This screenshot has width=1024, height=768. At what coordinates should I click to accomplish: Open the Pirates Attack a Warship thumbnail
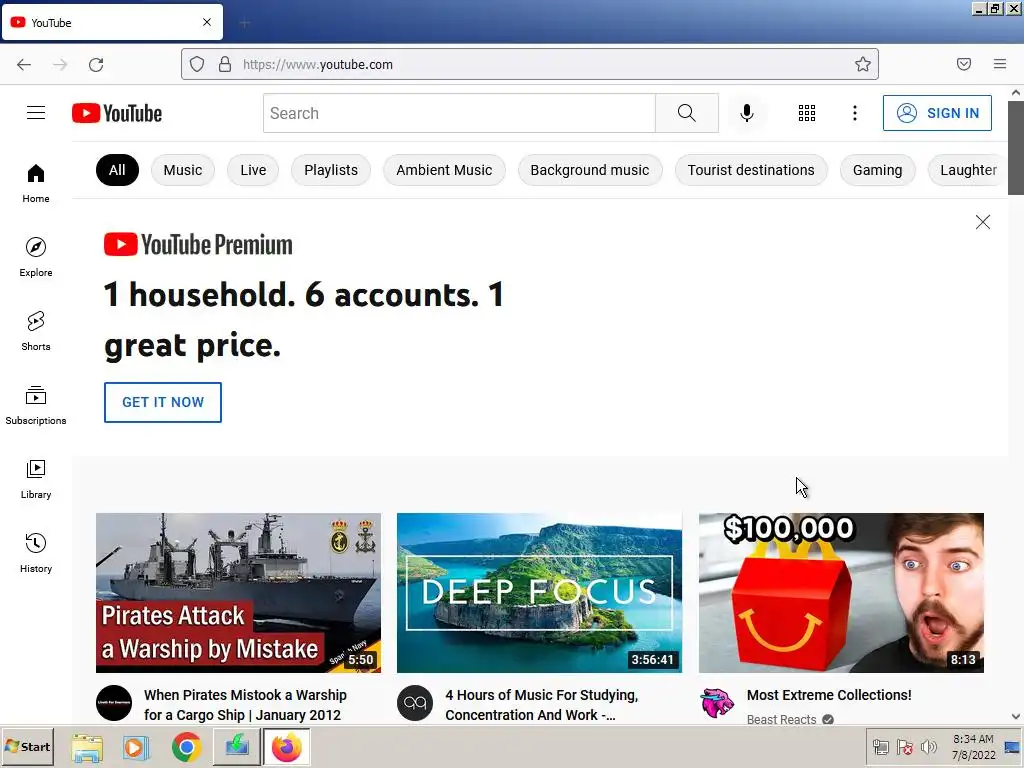[x=238, y=593]
